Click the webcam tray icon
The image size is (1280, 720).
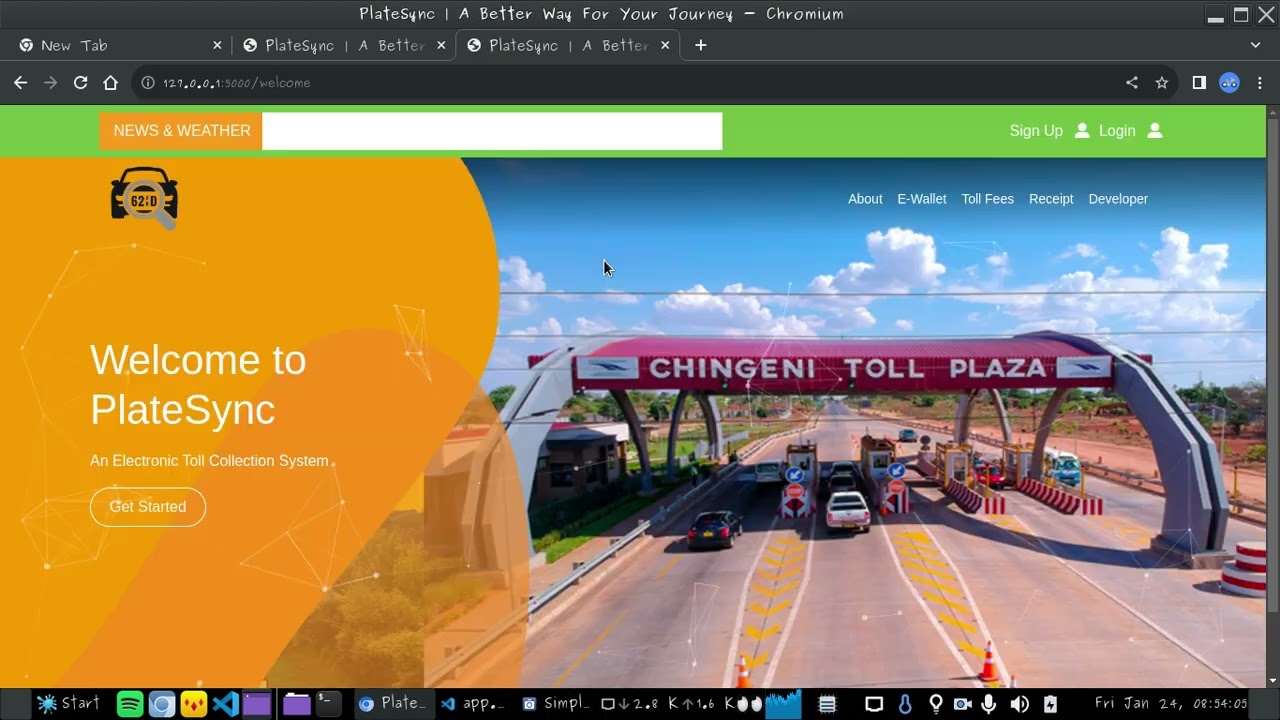962,704
